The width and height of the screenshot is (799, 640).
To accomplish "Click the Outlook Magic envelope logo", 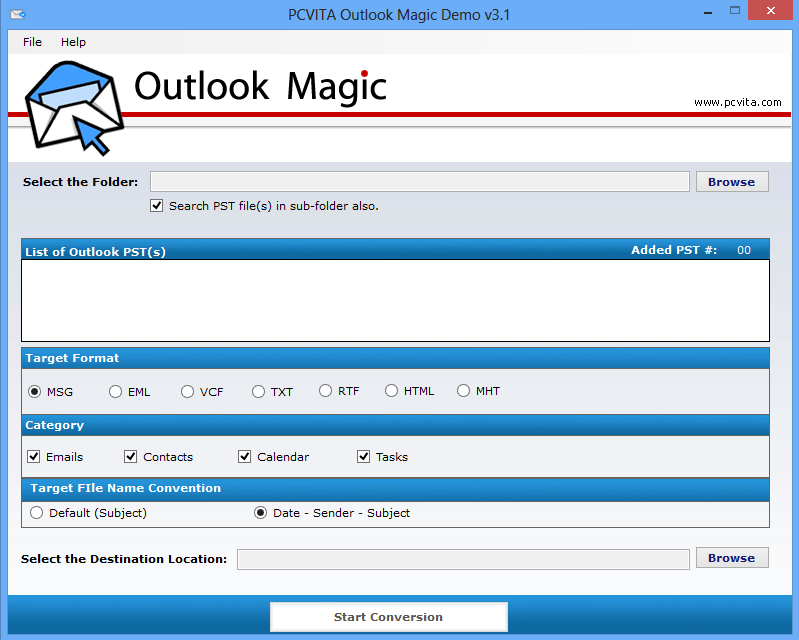I will point(74,108).
